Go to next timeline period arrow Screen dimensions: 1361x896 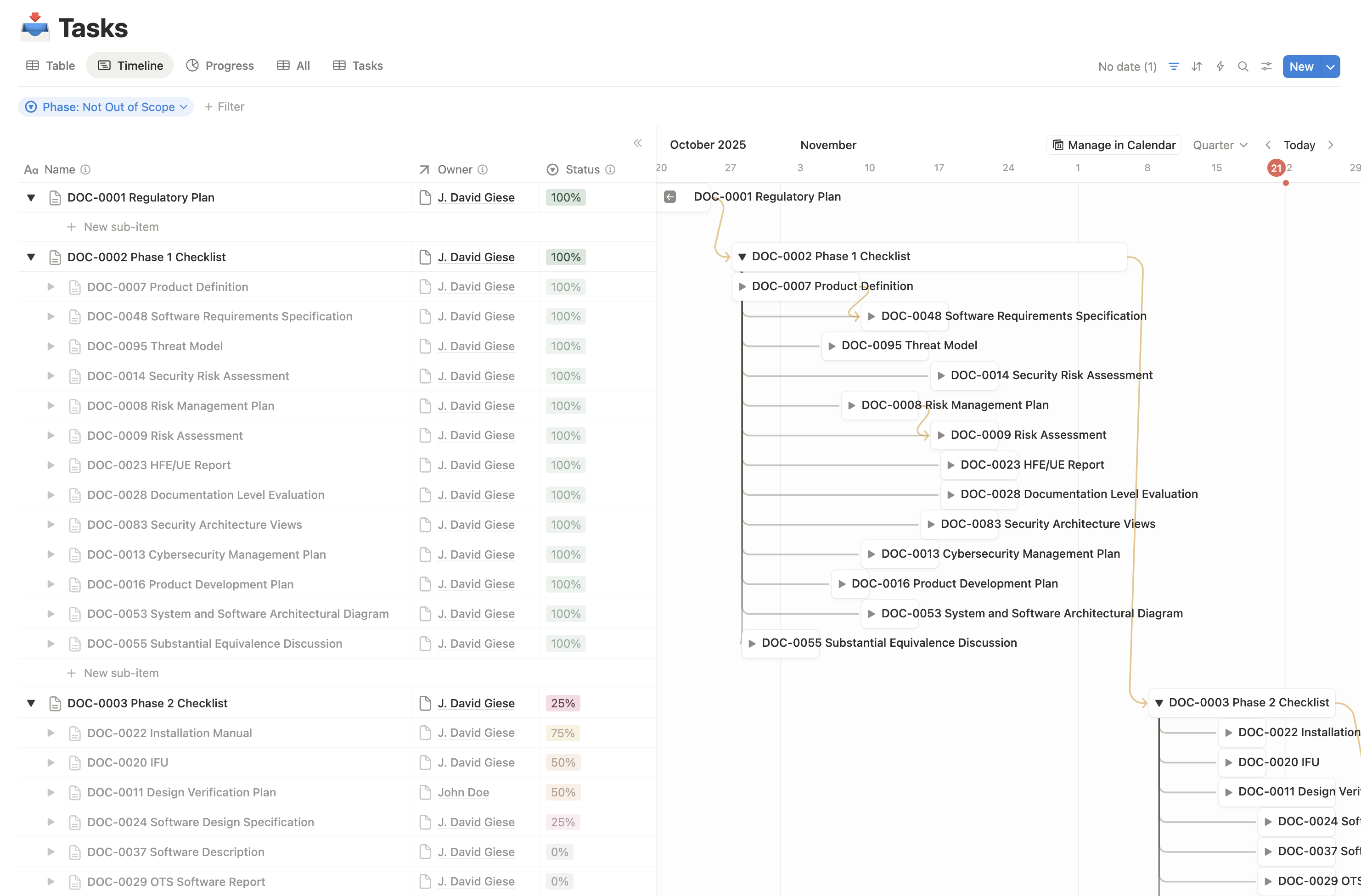[x=1331, y=145]
